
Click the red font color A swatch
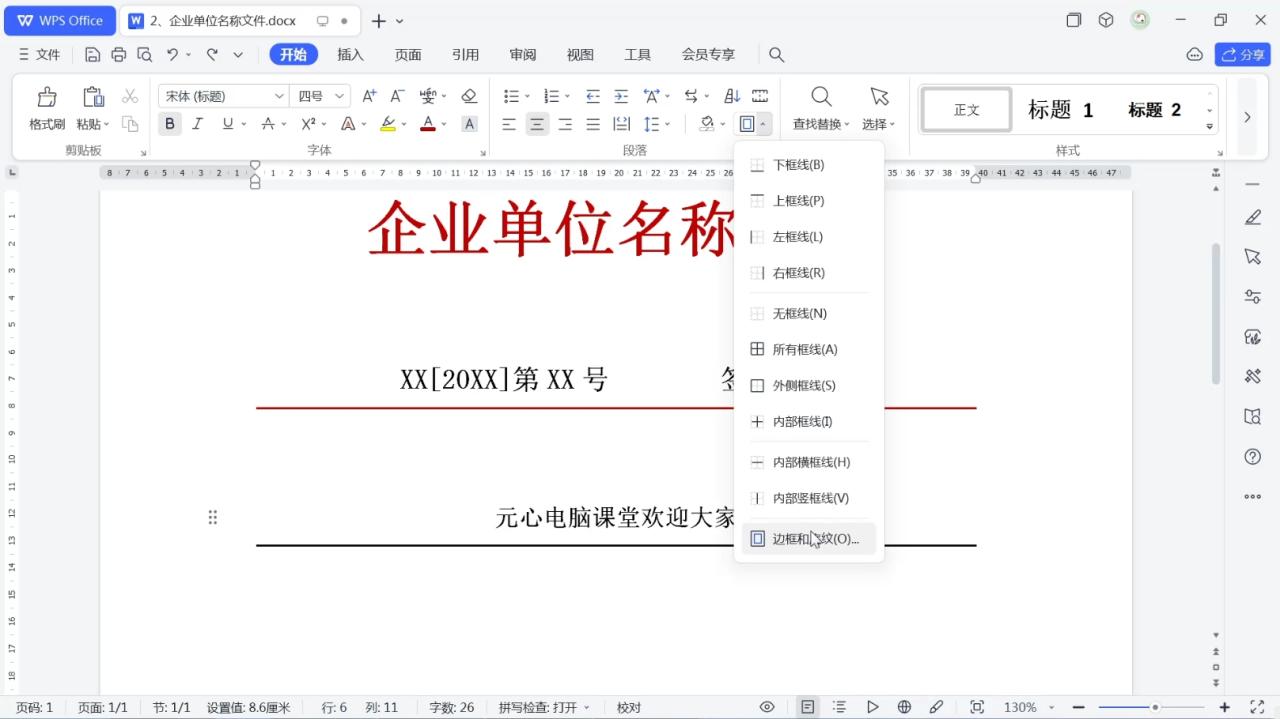[428, 124]
